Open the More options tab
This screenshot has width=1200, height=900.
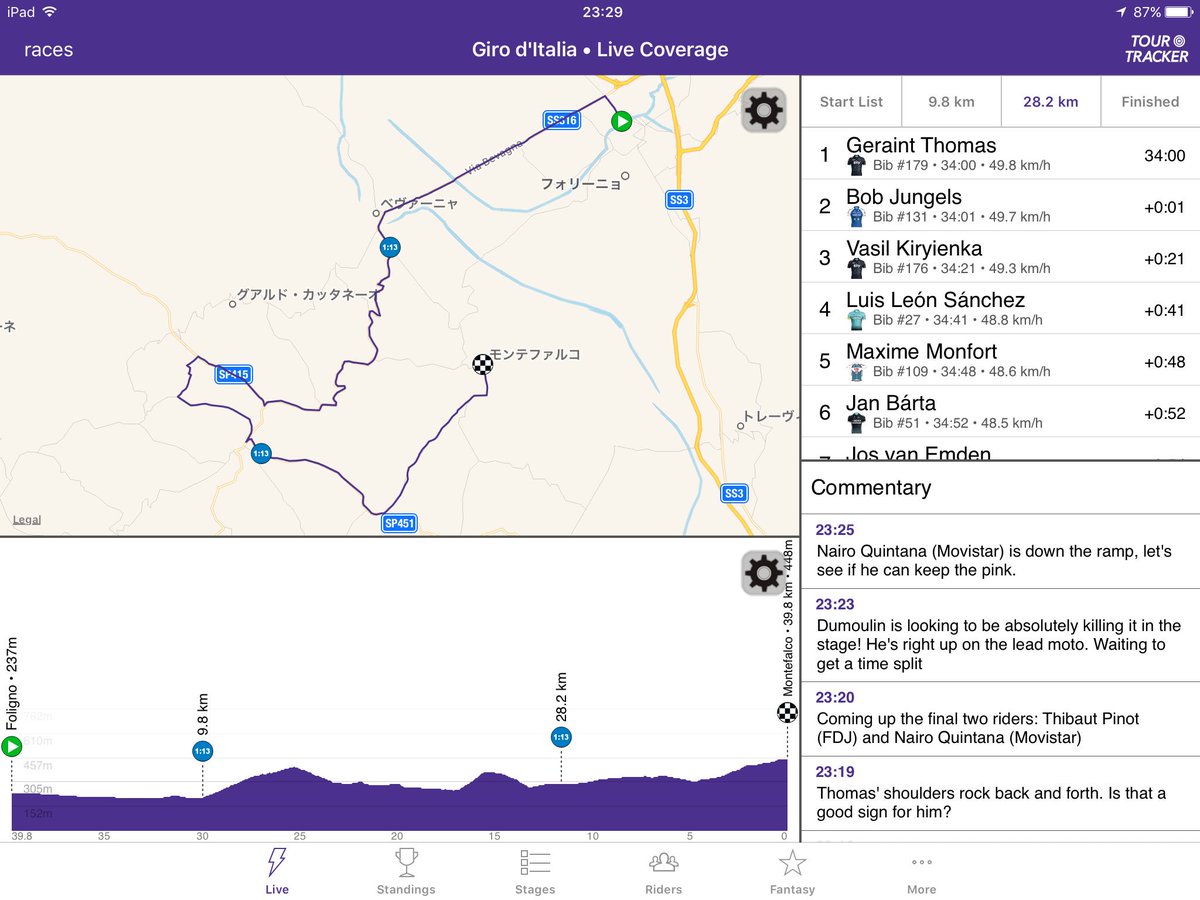coord(922,871)
